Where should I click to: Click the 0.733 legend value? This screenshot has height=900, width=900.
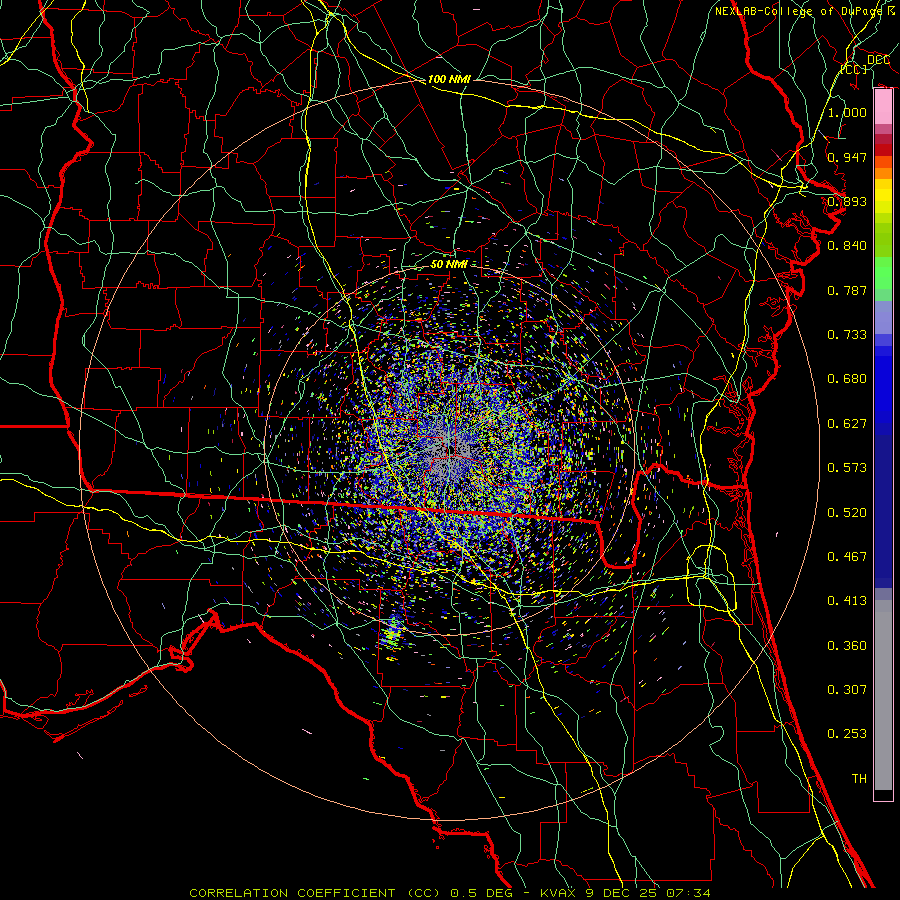pyautogui.click(x=847, y=335)
